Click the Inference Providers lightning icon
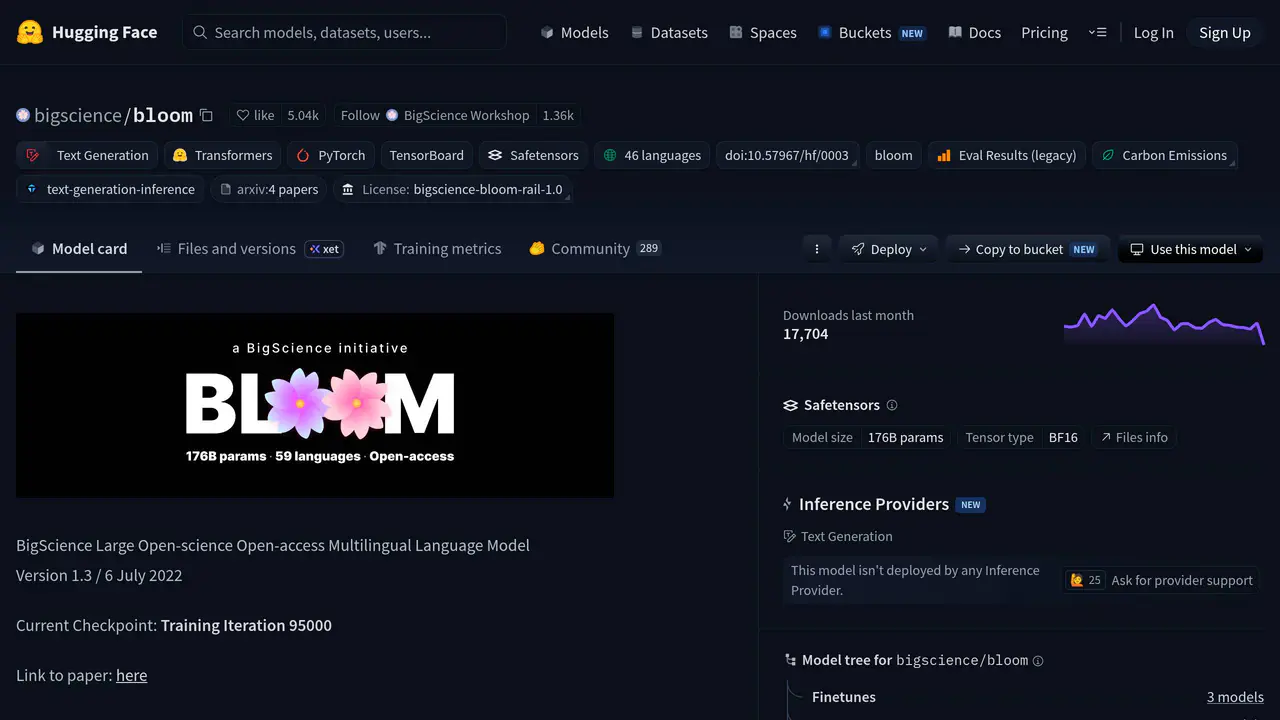 [x=789, y=504]
